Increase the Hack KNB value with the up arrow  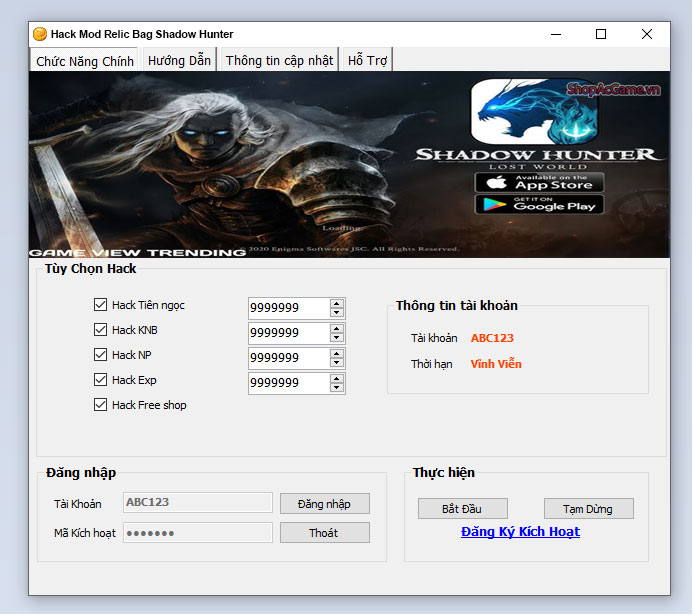click(x=337, y=328)
